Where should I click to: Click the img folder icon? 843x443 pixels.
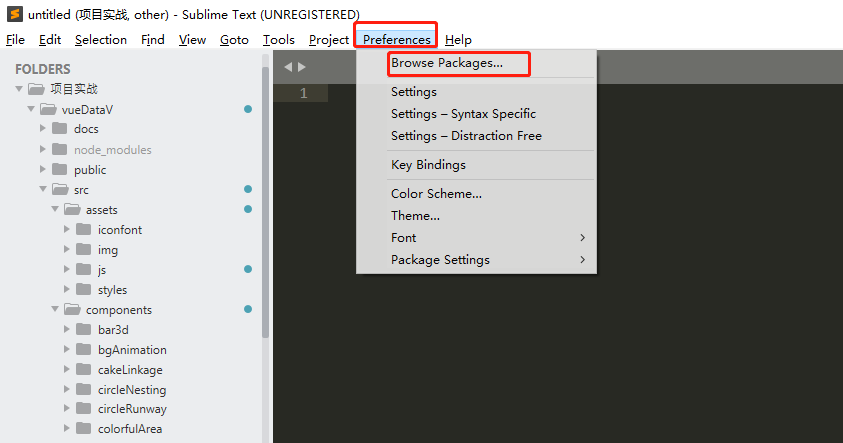tap(84, 249)
